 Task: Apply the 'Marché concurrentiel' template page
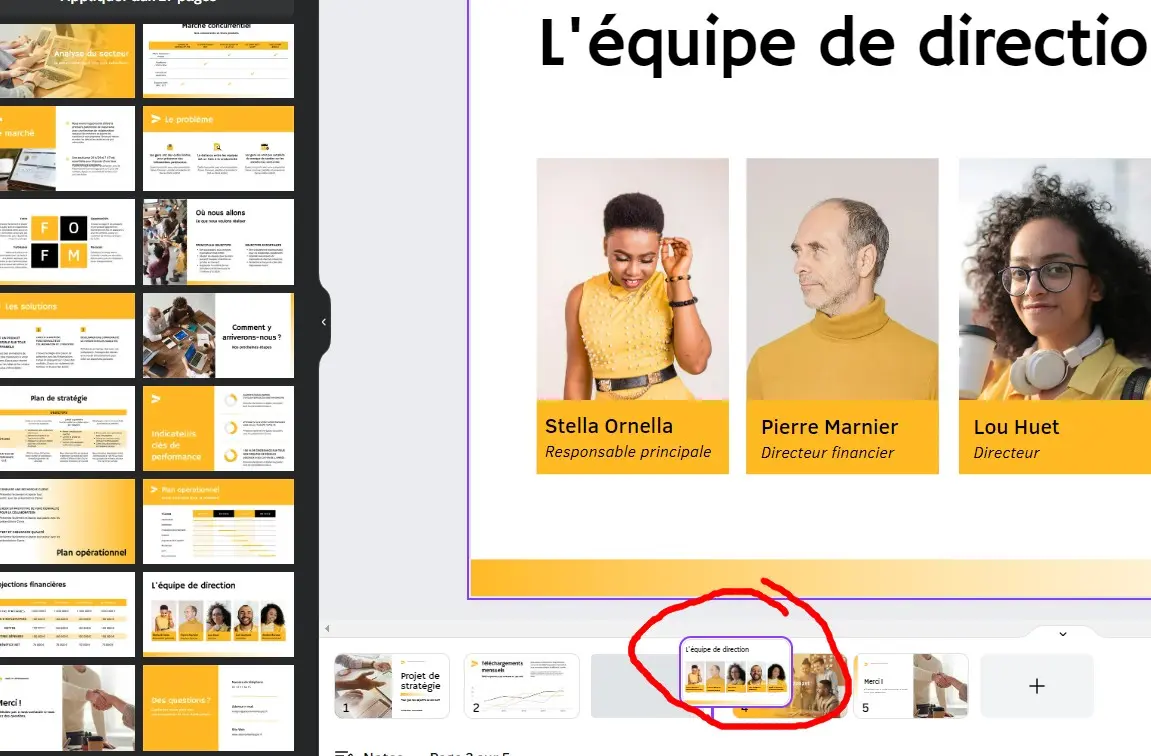219,61
